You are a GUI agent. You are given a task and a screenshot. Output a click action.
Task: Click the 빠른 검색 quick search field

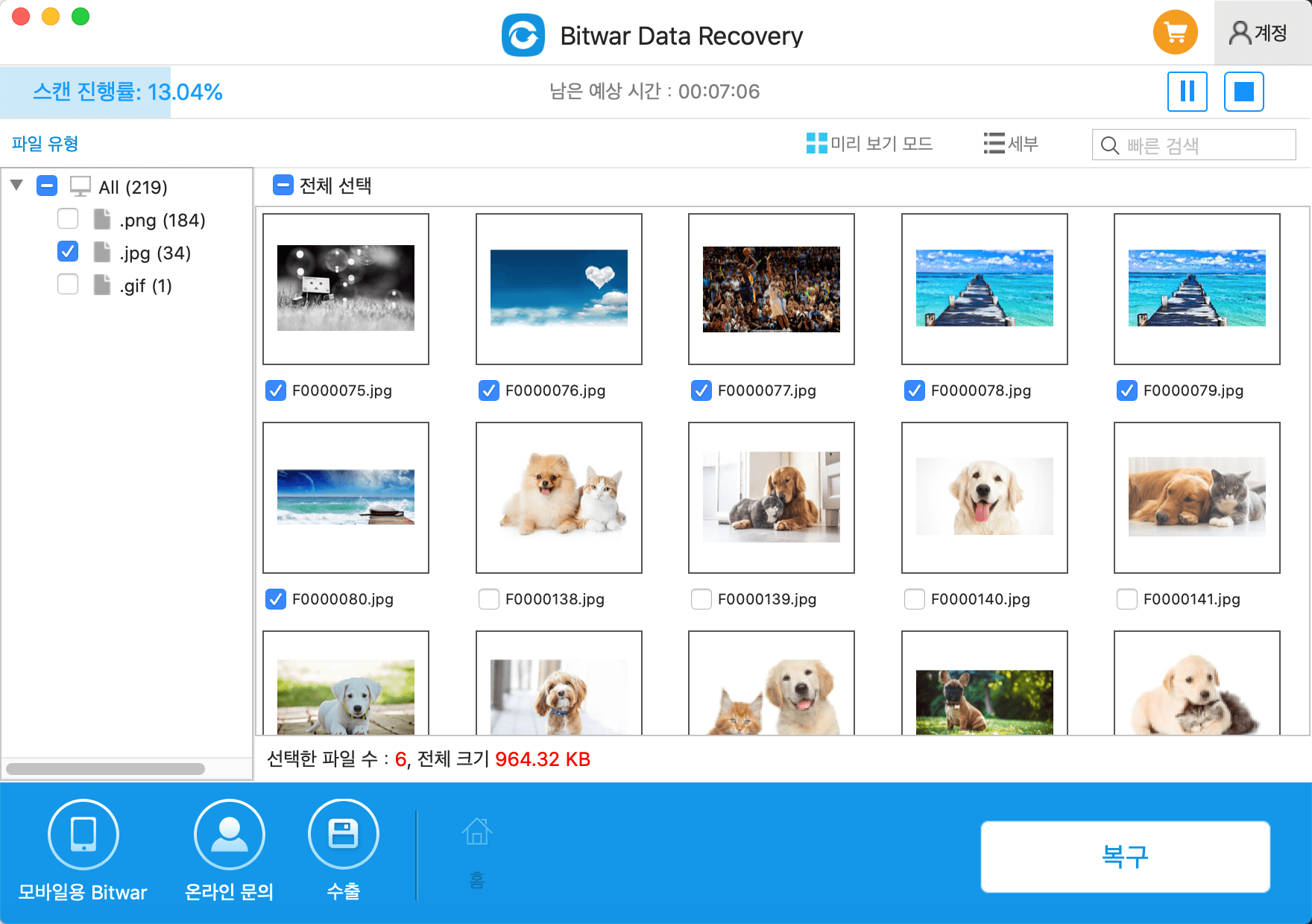pos(1193,145)
